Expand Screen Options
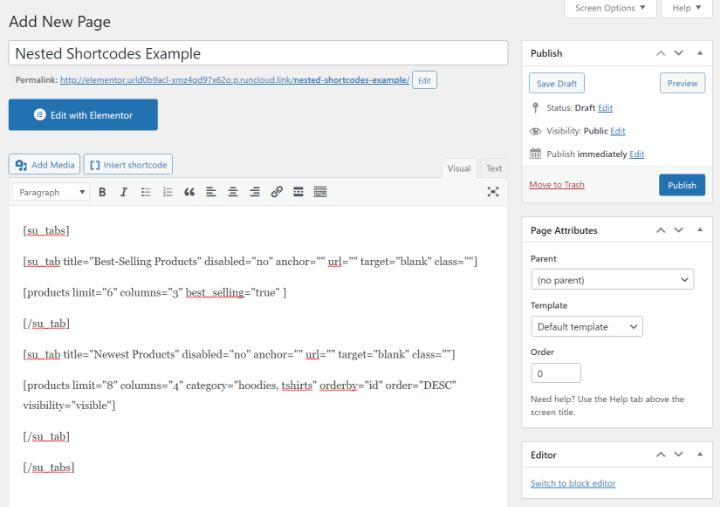Image resolution: width=720 pixels, height=507 pixels. (610, 8)
